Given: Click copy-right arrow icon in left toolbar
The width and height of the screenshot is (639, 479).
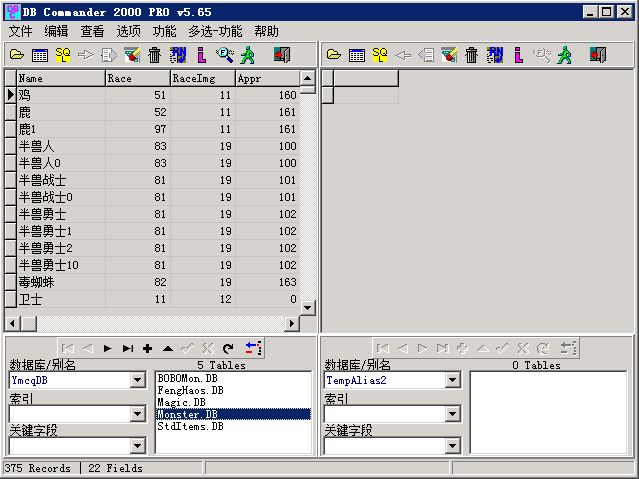Looking at the screenshot, I should point(86,55).
